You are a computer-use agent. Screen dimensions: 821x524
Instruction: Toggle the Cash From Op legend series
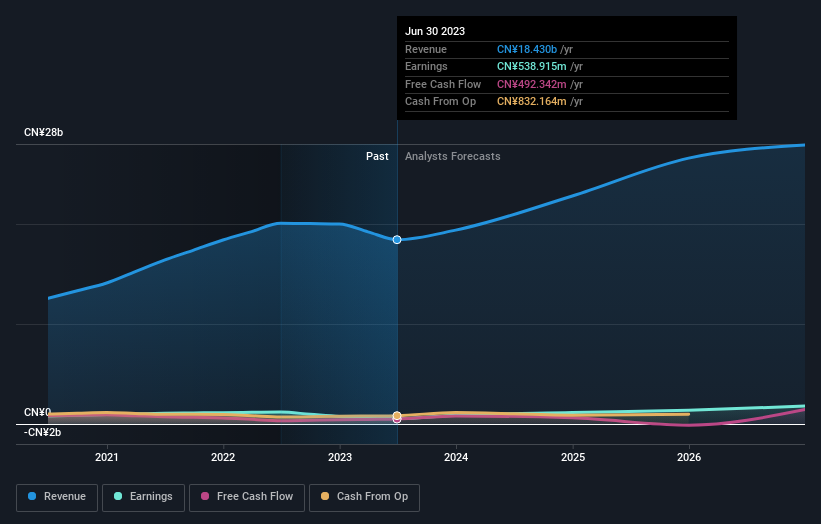click(364, 497)
